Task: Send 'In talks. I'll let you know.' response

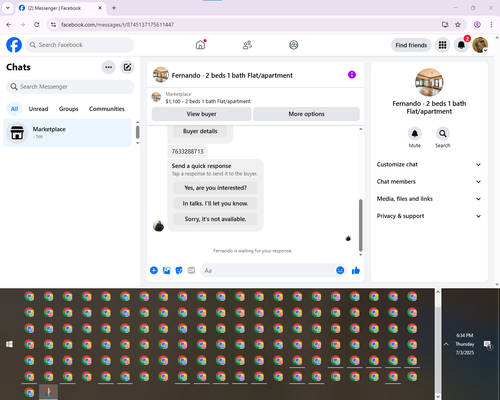Action: pyautogui.click(x=215, y=203)
